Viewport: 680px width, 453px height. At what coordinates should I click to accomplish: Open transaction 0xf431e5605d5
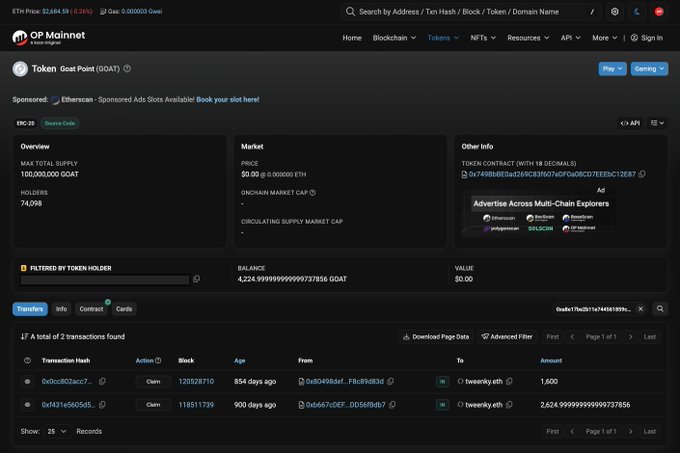coord(68,405)
